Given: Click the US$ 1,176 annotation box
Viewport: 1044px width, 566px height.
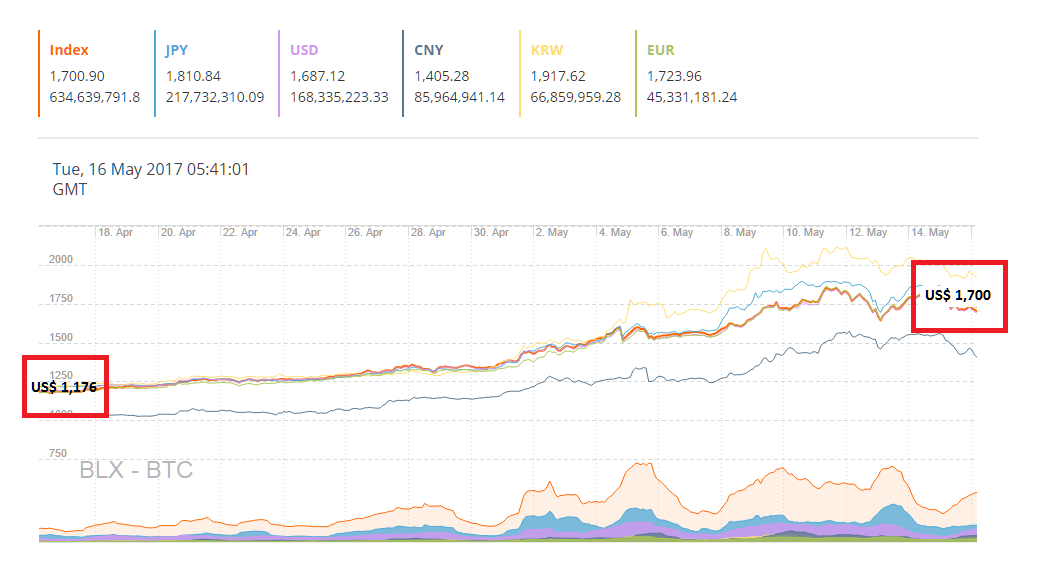Looking at the screenshot, I should tap(65, 386).
